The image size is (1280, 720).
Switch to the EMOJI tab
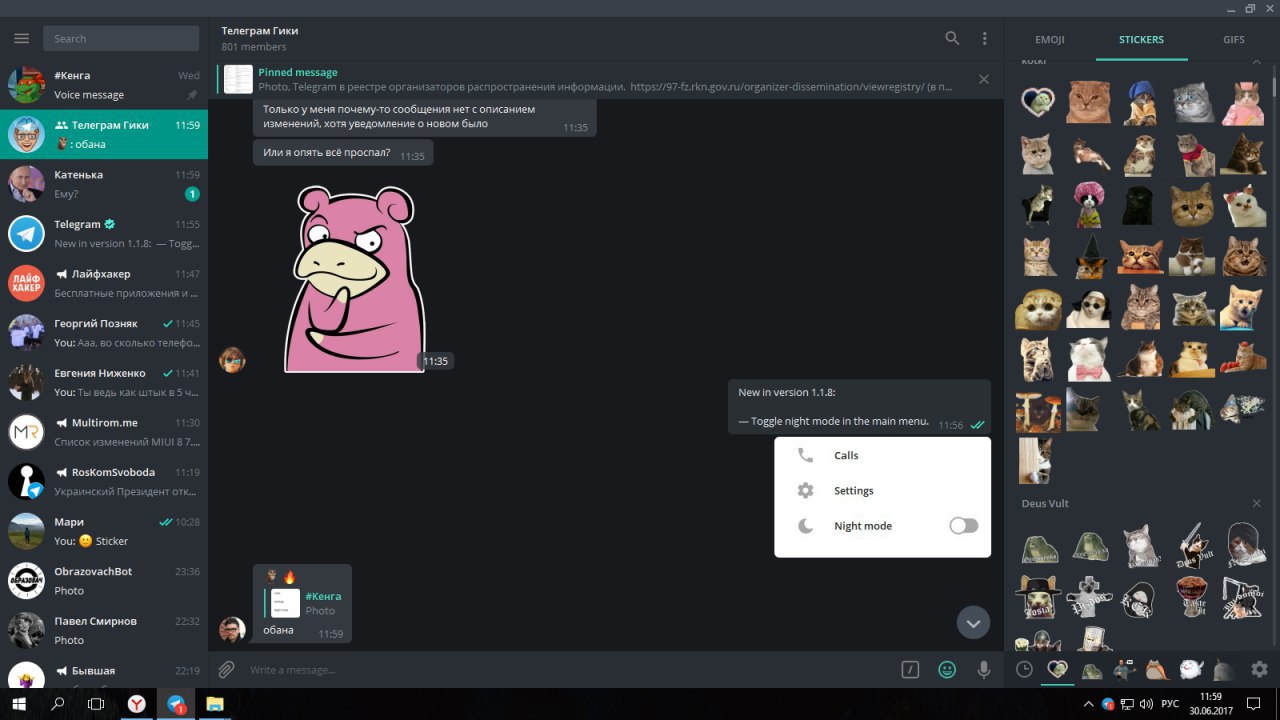1050,40
